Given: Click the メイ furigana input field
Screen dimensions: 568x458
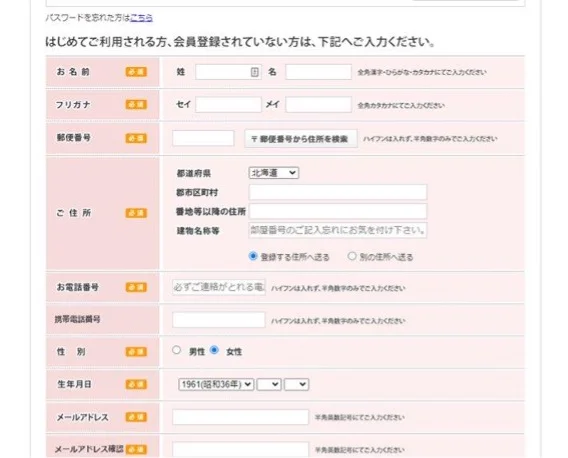Looking at the screenshot, I should click(x=318, y=105).
